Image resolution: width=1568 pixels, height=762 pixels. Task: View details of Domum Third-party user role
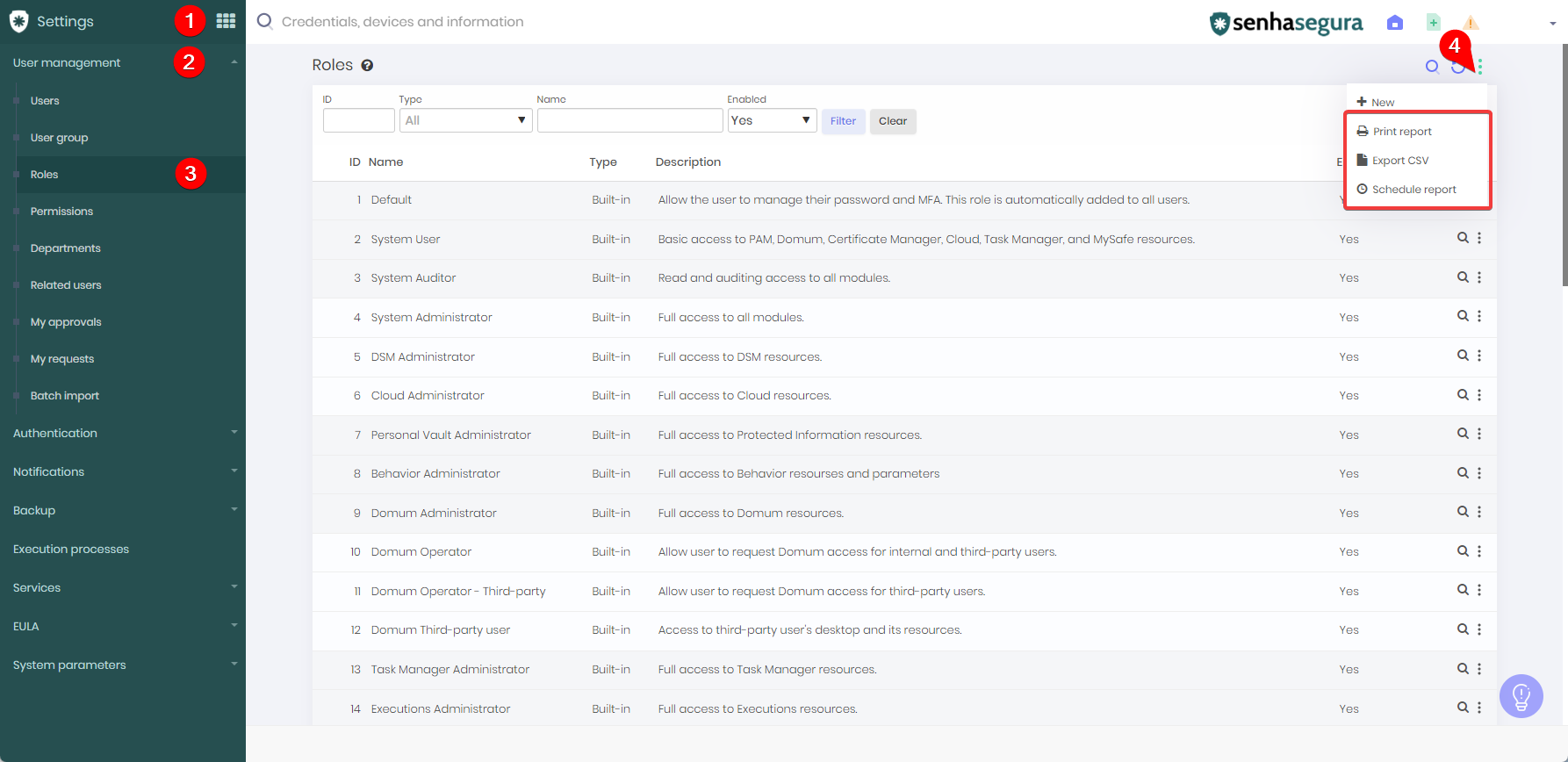coord(1463,629)
